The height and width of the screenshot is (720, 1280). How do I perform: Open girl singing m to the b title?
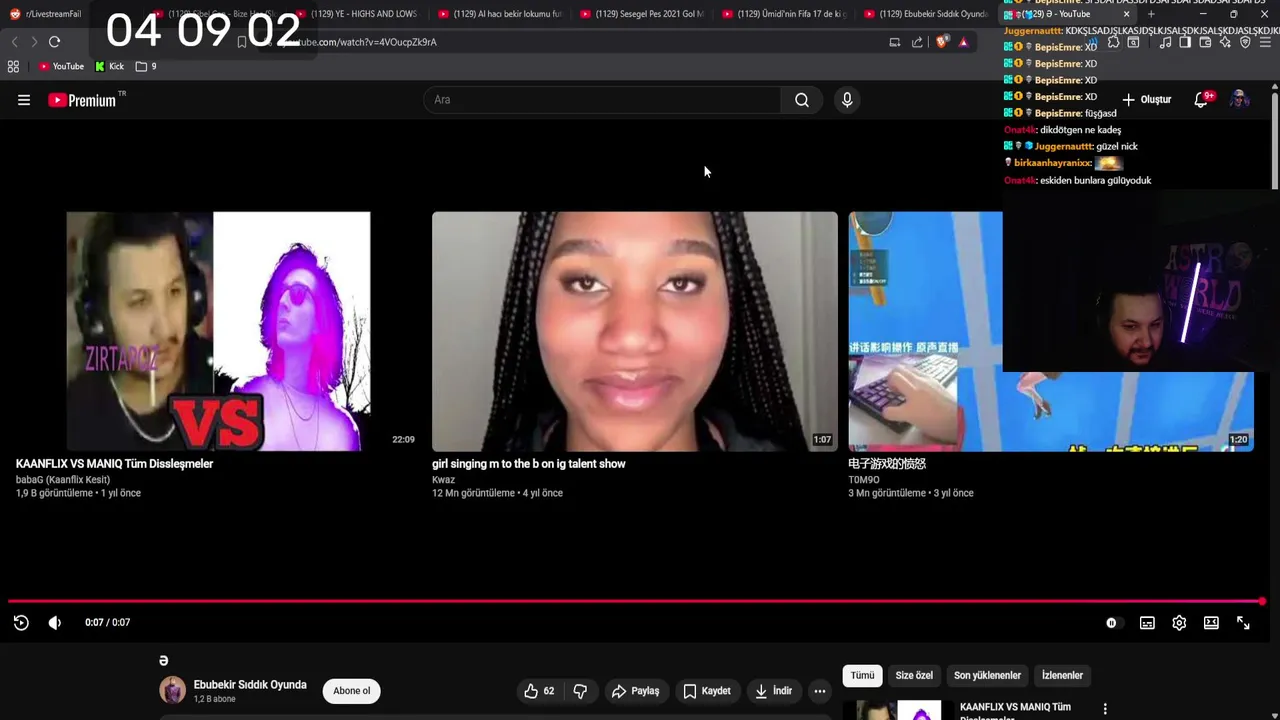click(x=528, y=464)
